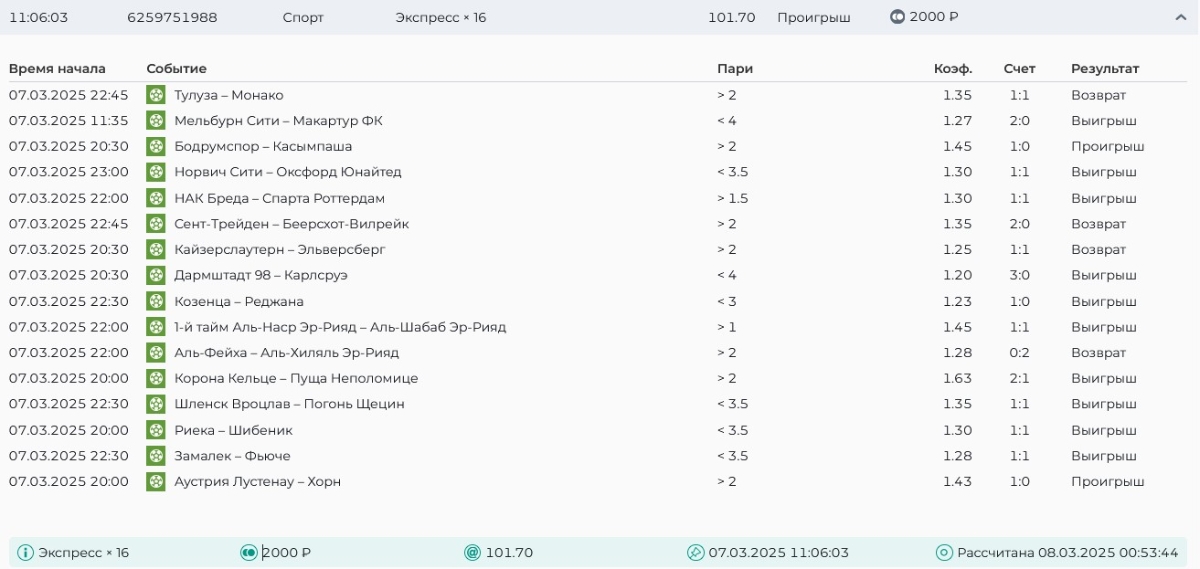Click the bet number 6259751988
The image size is (1200, 569).
tap(172, 17)
